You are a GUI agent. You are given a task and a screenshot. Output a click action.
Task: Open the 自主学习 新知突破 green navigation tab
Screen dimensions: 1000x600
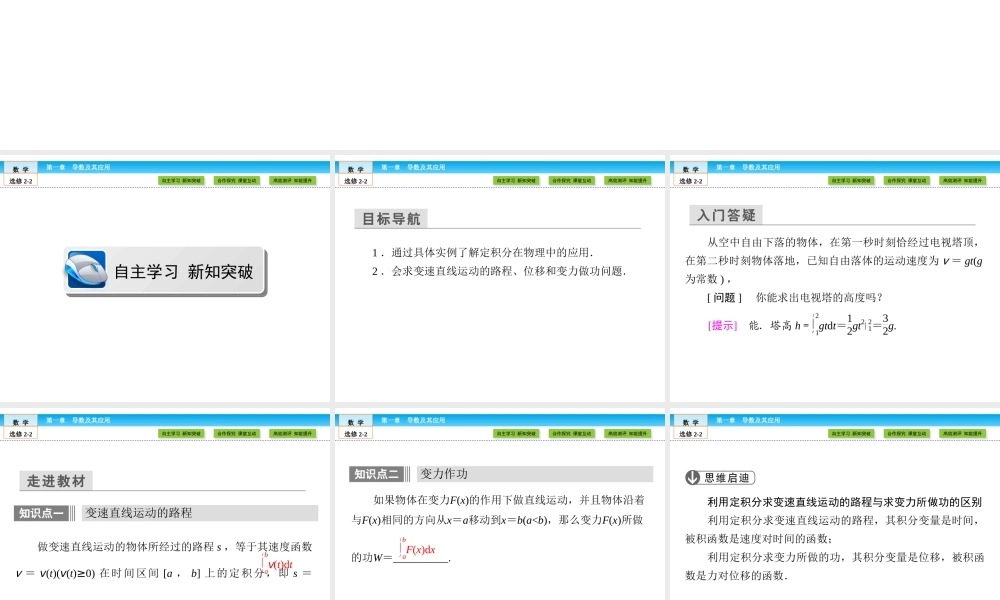point(180,180)
